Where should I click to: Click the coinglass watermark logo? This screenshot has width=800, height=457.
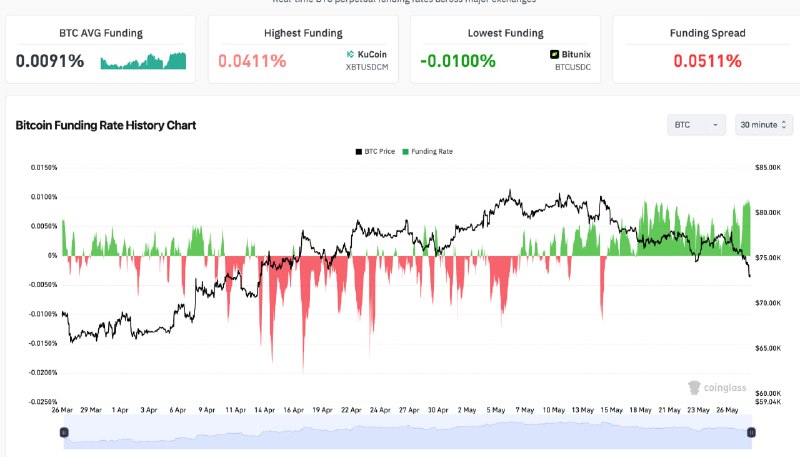717,388
